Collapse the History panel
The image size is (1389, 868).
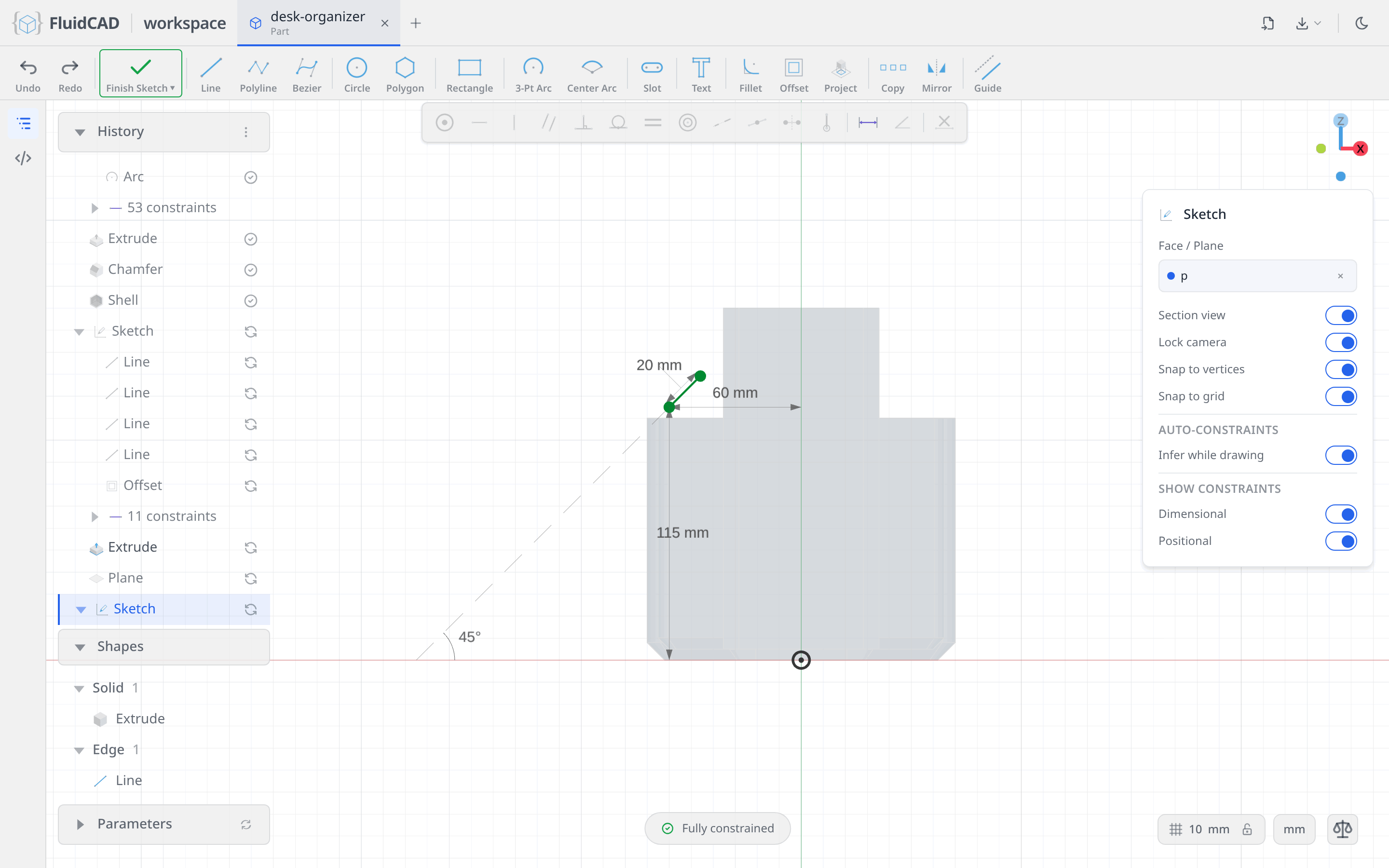click(x=80, y=132)
